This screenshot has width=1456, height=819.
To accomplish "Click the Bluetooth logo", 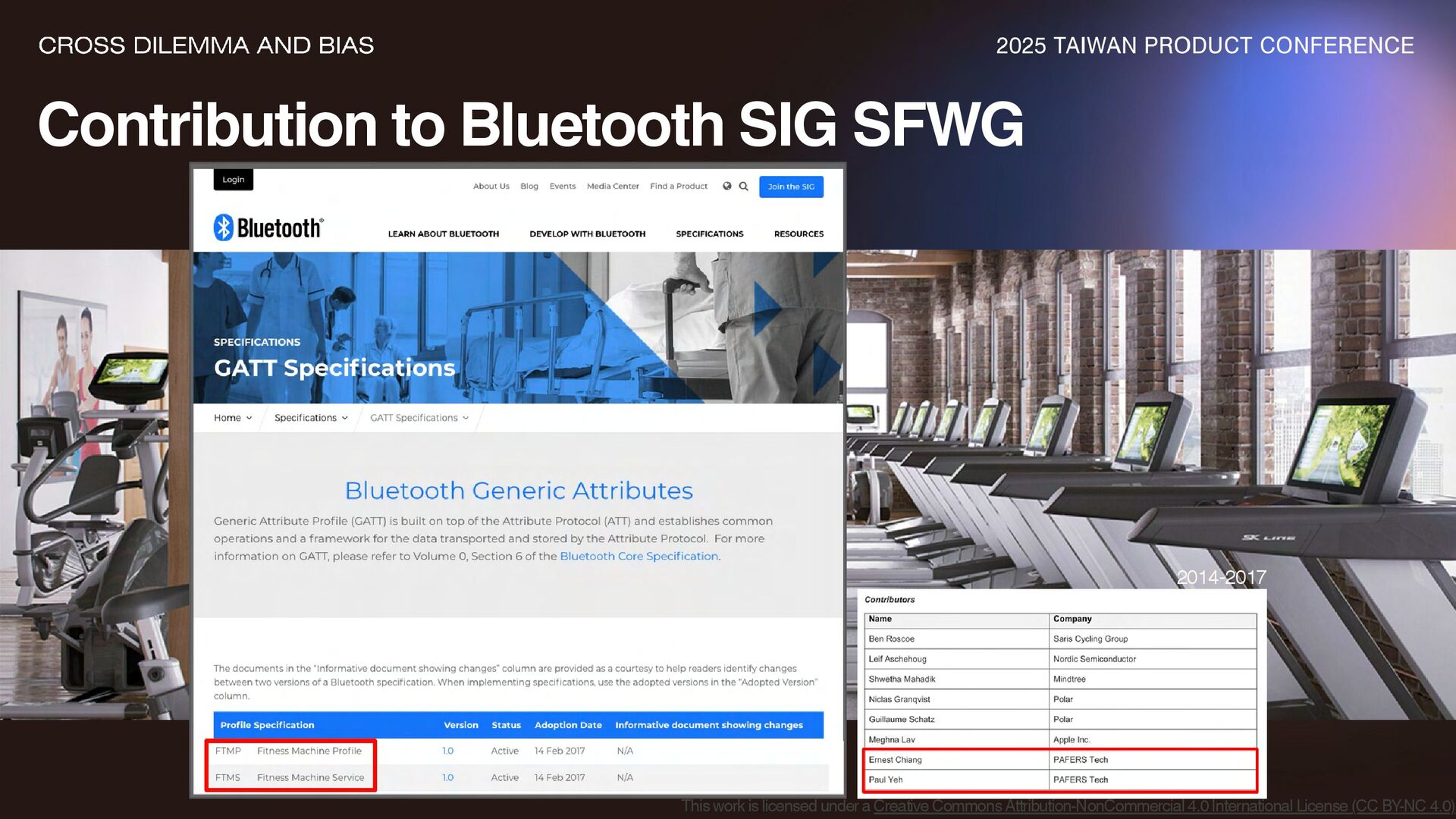I will pos(268,227).
